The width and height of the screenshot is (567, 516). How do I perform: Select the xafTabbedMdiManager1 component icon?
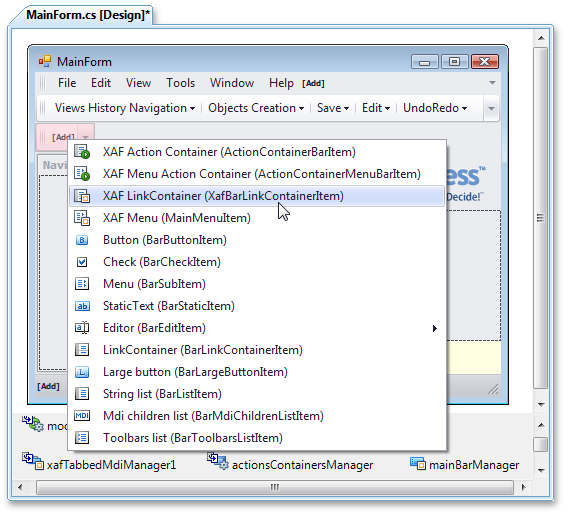tap(33, 461)
